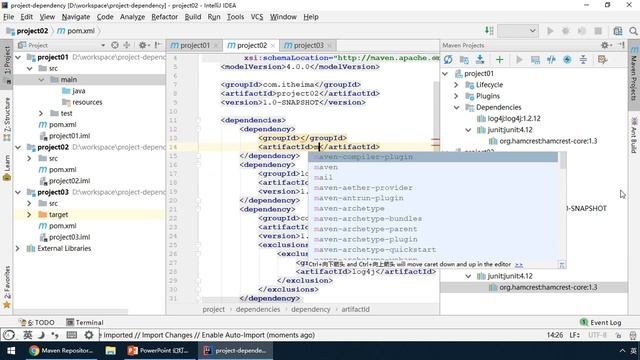
Task: Click artifactId in the editor breadcrumb
Action: pyautogui.click(x=355, y=309)
